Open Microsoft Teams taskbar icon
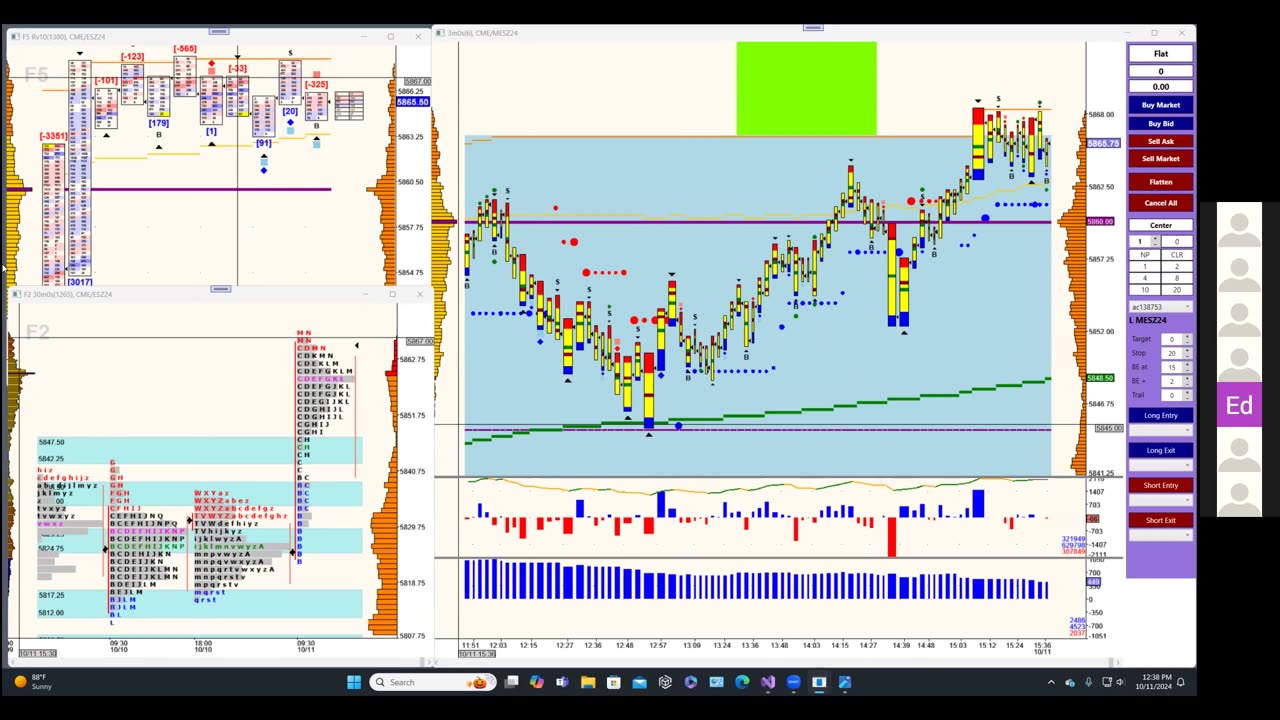The height and width of the screenshot is (720, 1280). (x=562, y=682)
